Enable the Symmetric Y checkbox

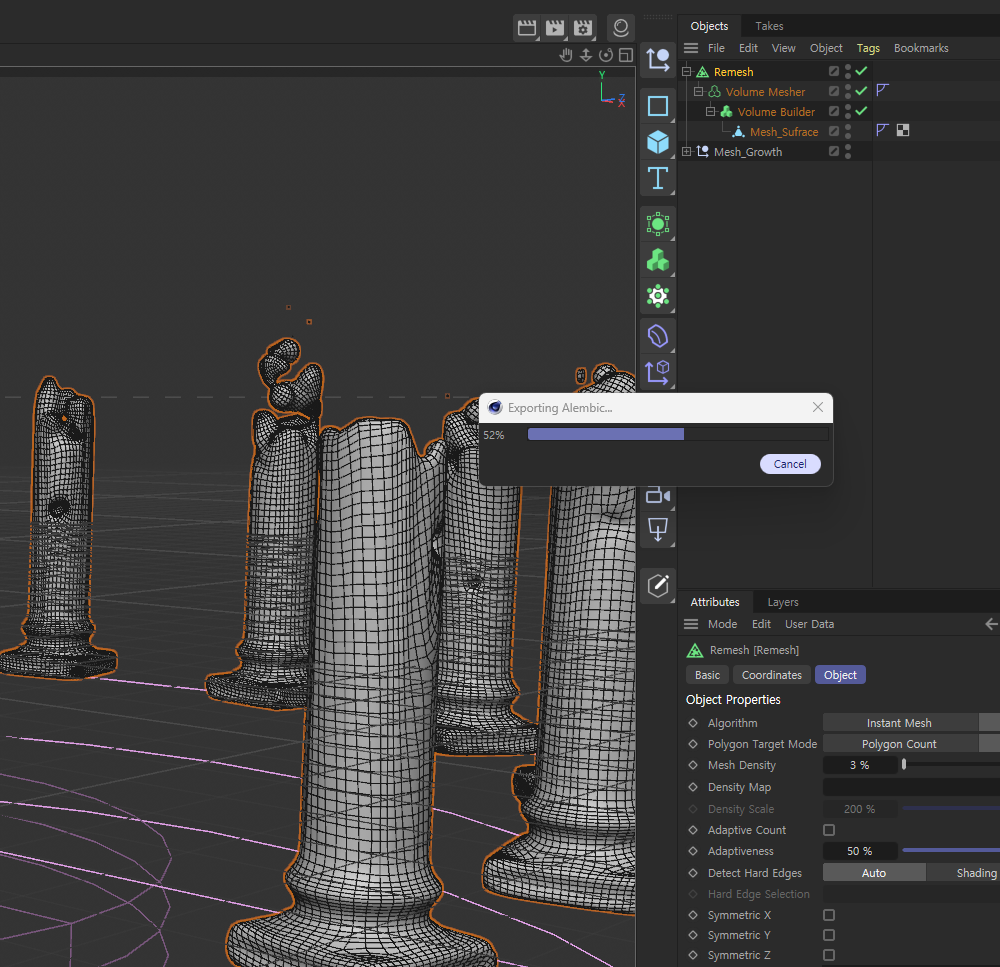tap(829, 935)
